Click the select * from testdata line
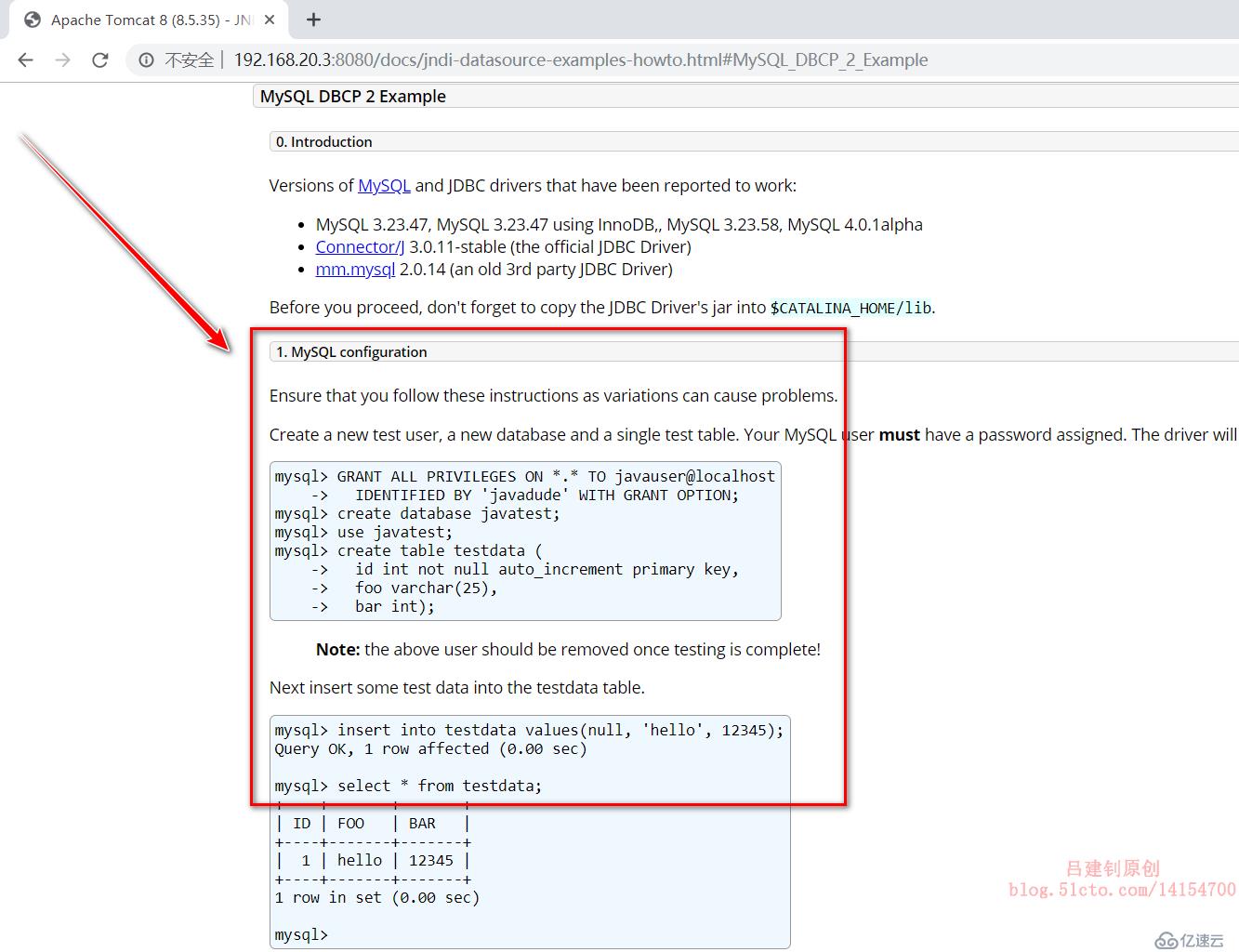 point(408,786)
